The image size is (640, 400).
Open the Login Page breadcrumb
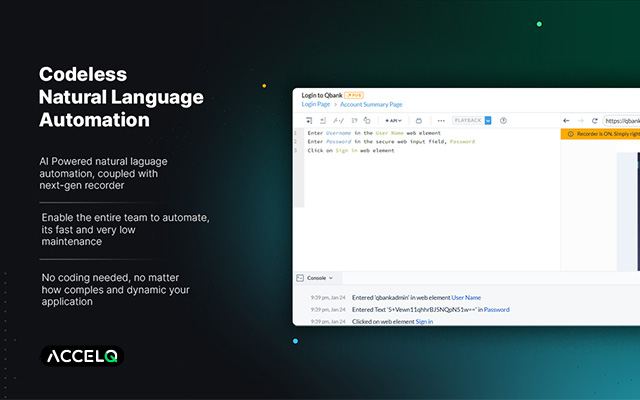click(x=316, y=104)
